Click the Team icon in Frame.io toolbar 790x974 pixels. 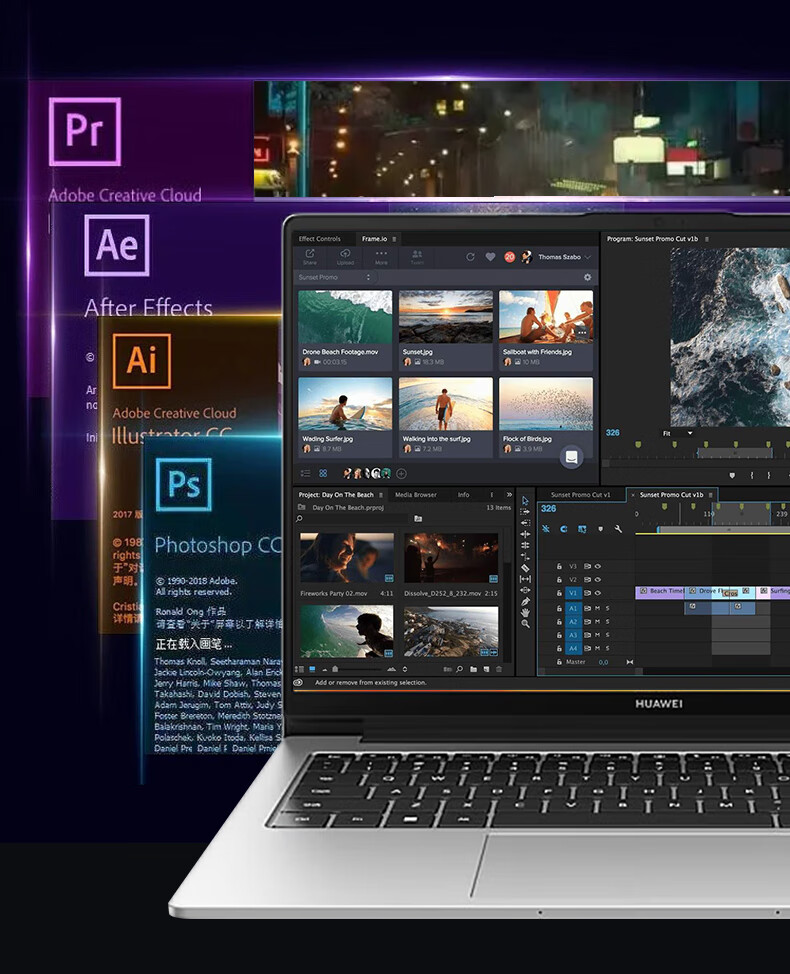[x=417, y=253]
